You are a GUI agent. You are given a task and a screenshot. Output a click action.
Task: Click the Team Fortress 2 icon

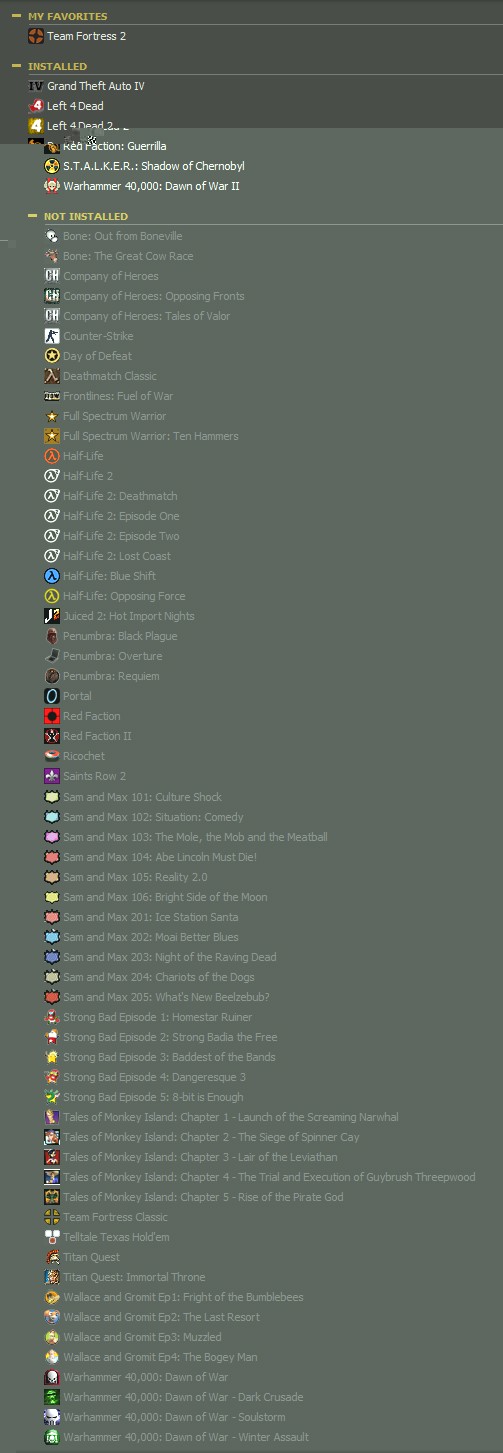pos(36,36)
